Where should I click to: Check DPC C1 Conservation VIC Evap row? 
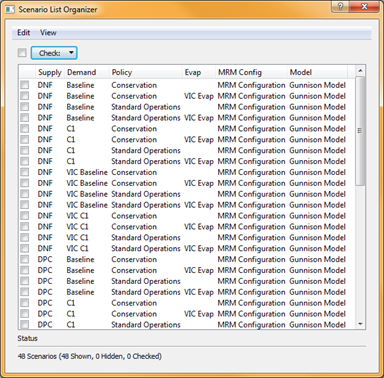coord(25,314)
